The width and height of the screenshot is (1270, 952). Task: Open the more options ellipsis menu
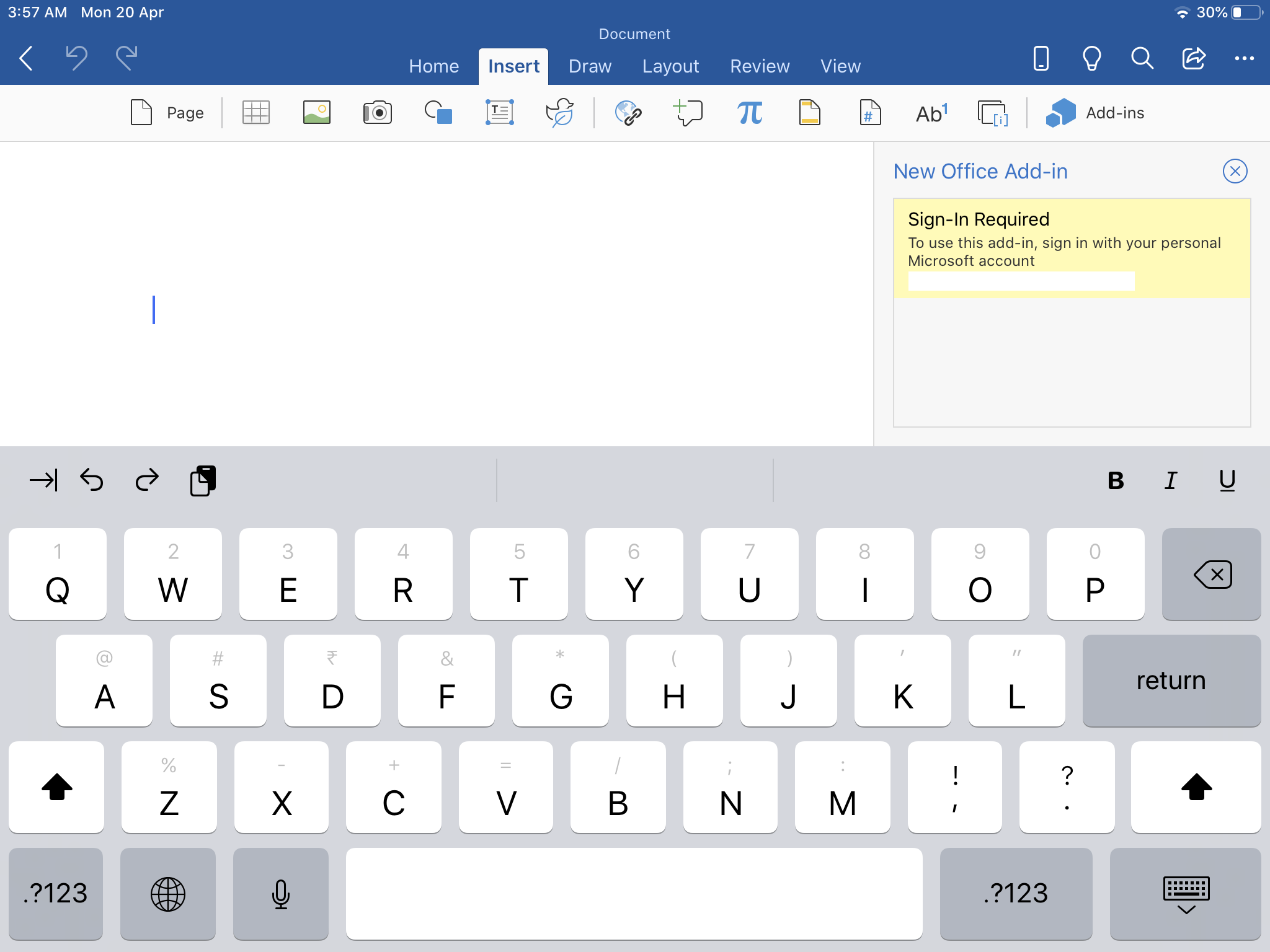click(x=1244, y=59)
